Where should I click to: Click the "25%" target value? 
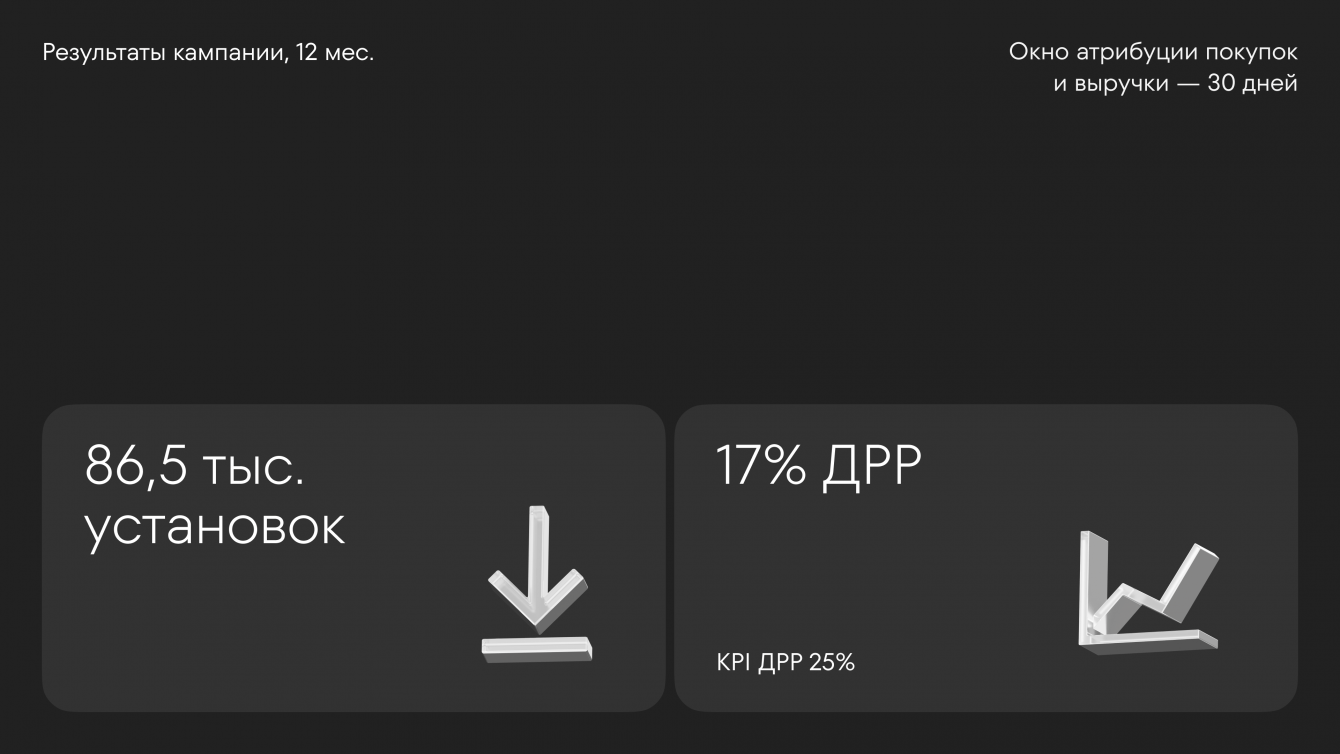(x=832, y=662)
